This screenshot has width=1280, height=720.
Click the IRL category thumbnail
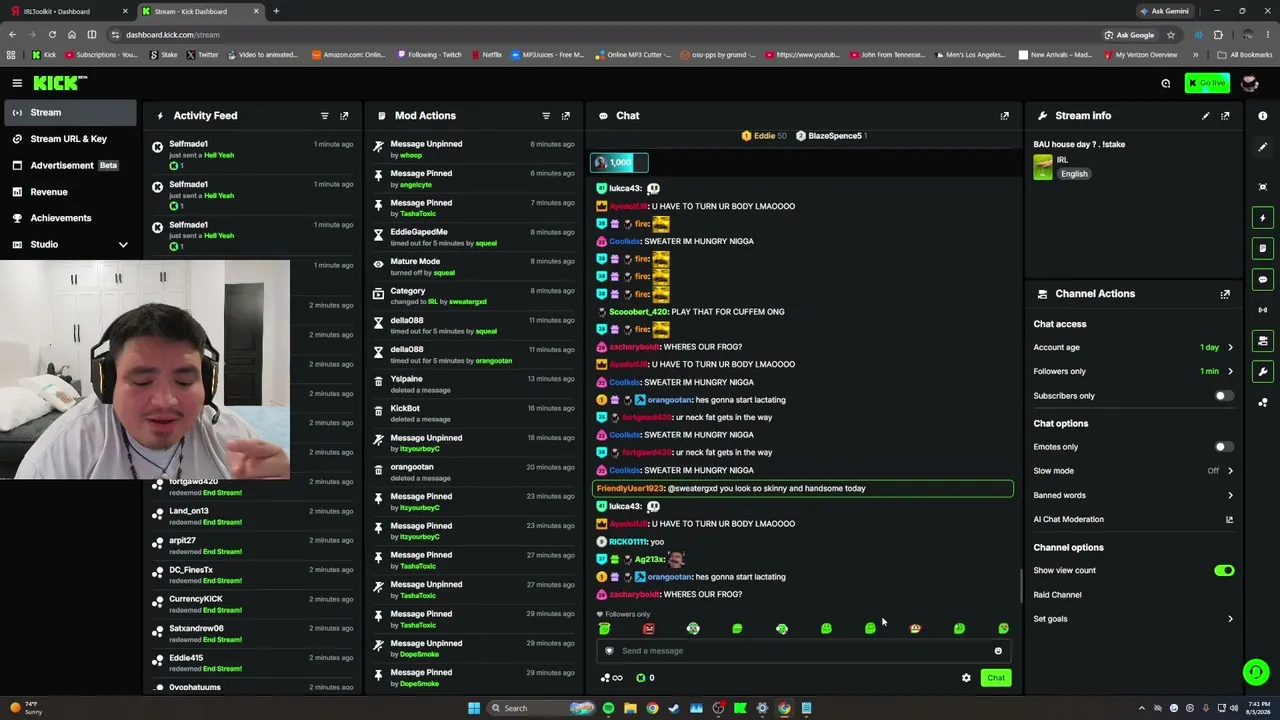pos(1043,167)
